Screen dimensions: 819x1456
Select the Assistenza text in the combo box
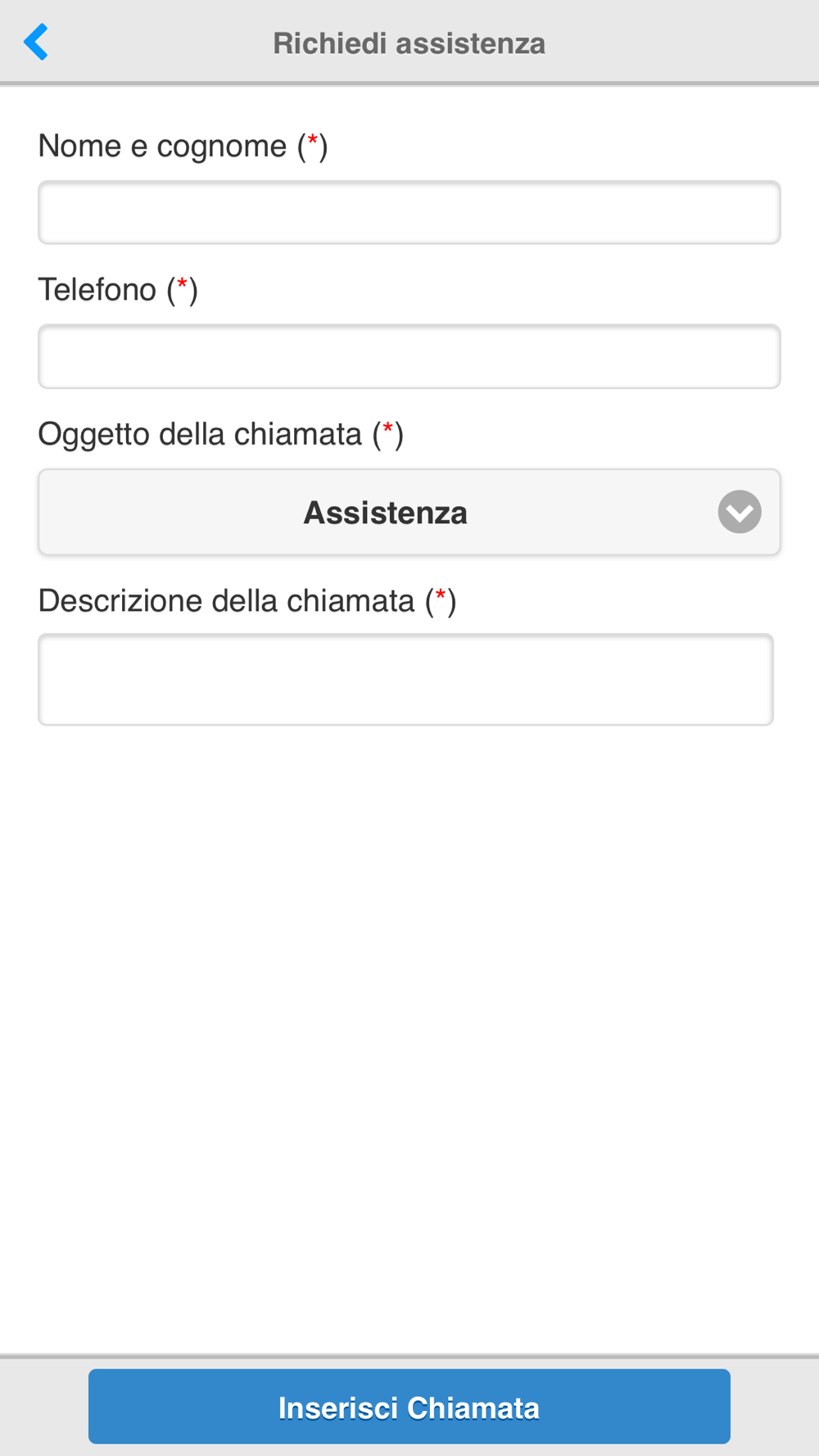click(x=386, y=513)
